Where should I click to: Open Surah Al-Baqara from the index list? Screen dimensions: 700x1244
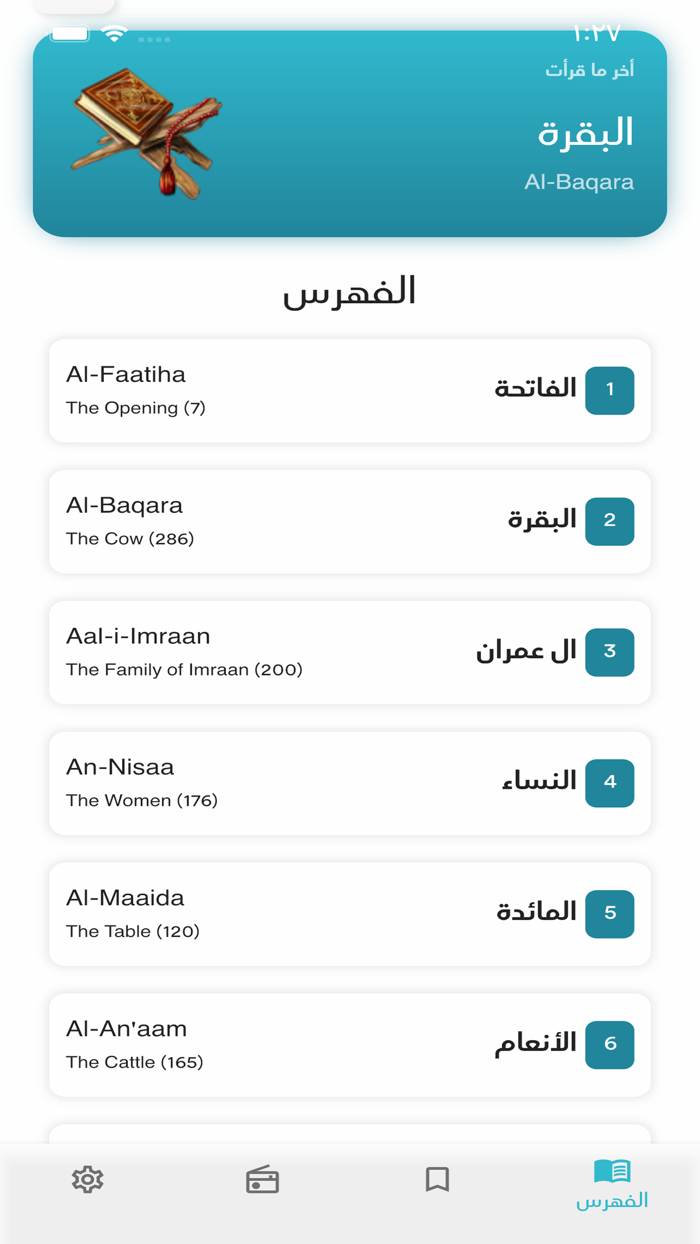click(x=348, y=521)
